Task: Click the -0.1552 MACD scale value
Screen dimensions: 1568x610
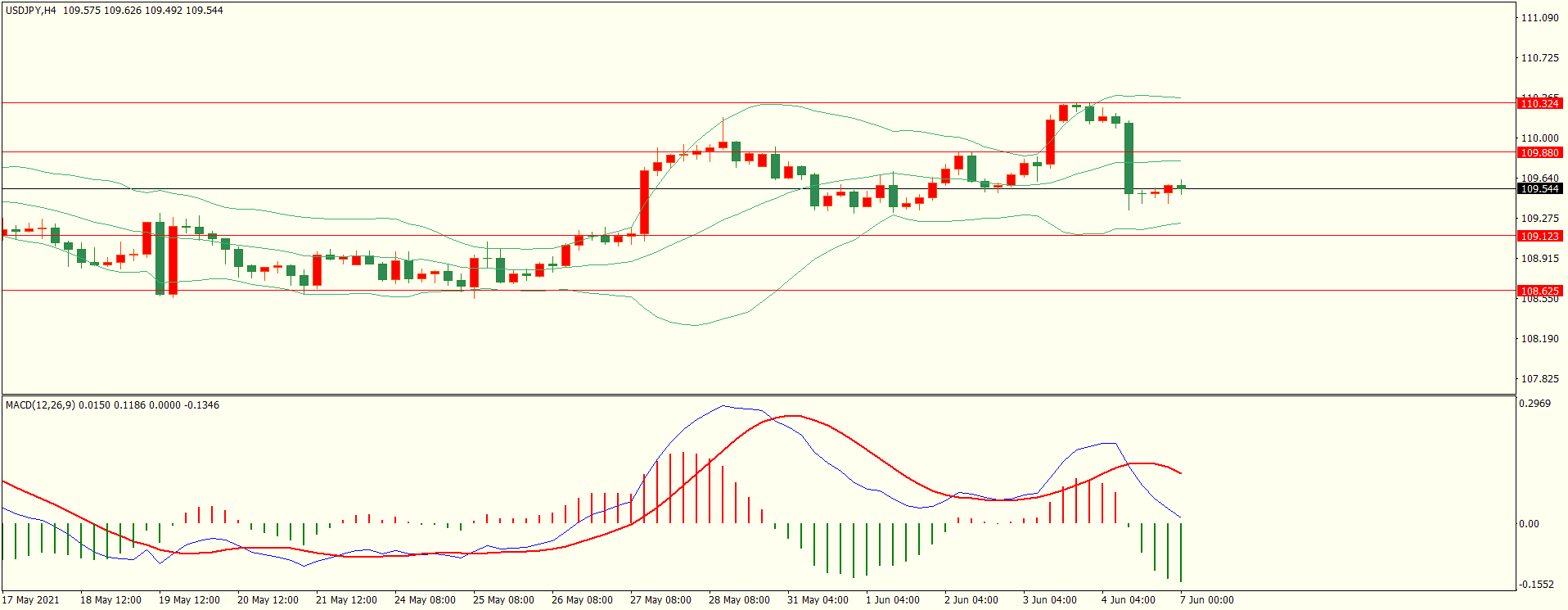Action: click(x=1536, y=585)
